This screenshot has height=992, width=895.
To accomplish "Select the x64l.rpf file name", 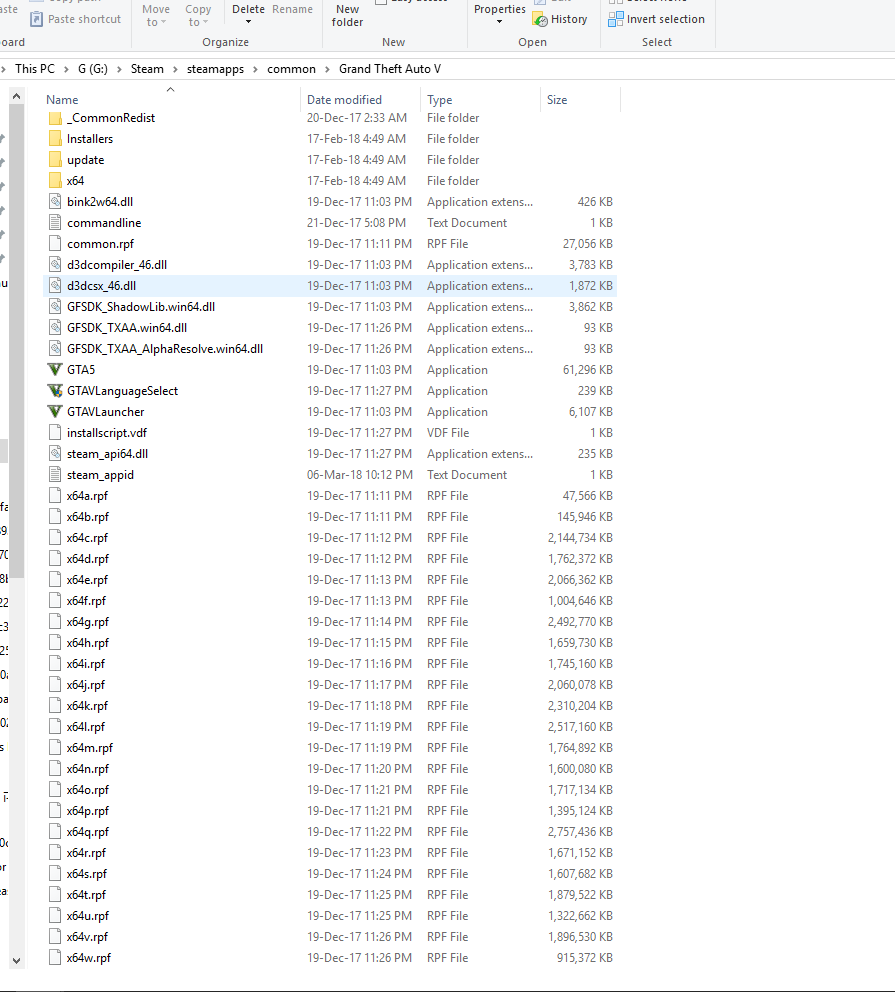I will coord(86,727).
